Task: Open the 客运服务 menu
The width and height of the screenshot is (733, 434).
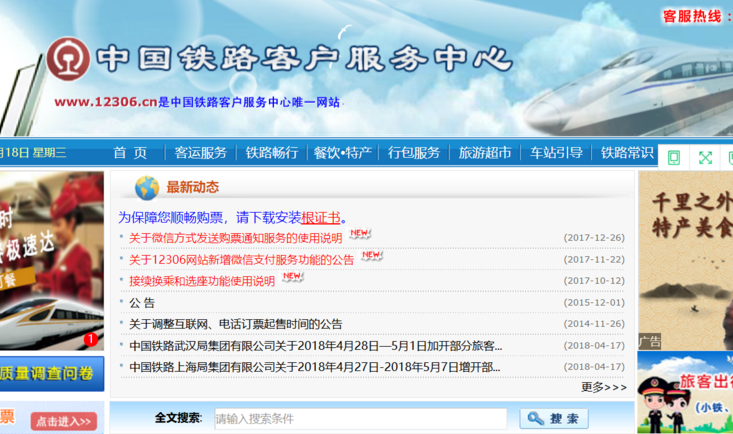Action: pos(201,152)
